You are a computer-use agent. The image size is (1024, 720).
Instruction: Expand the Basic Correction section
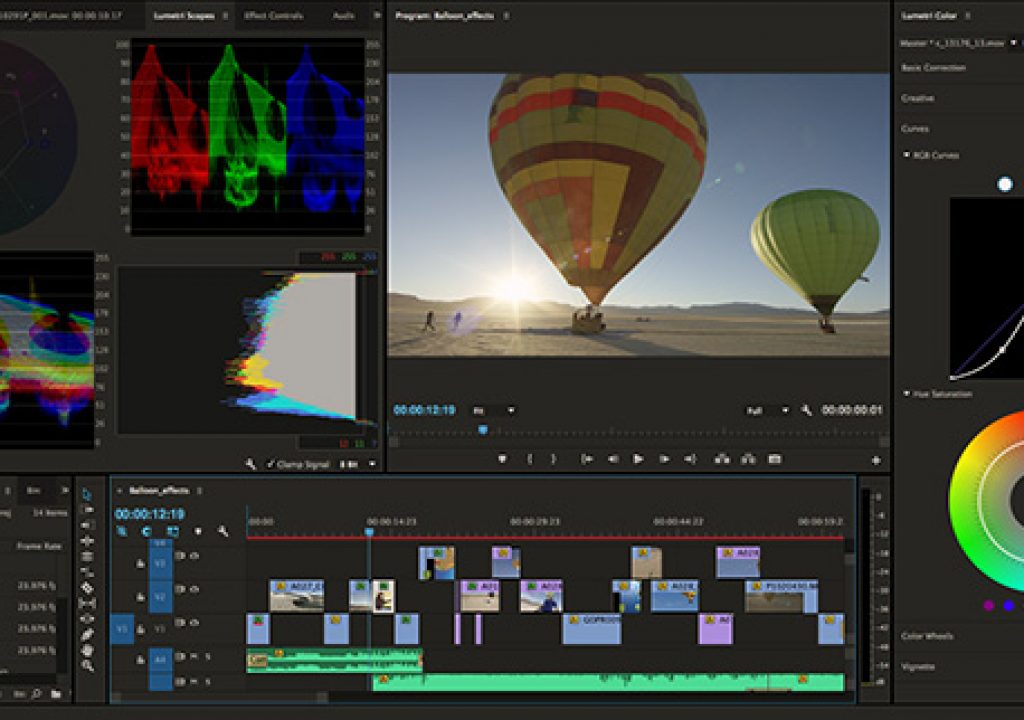[x=933, y=68]
